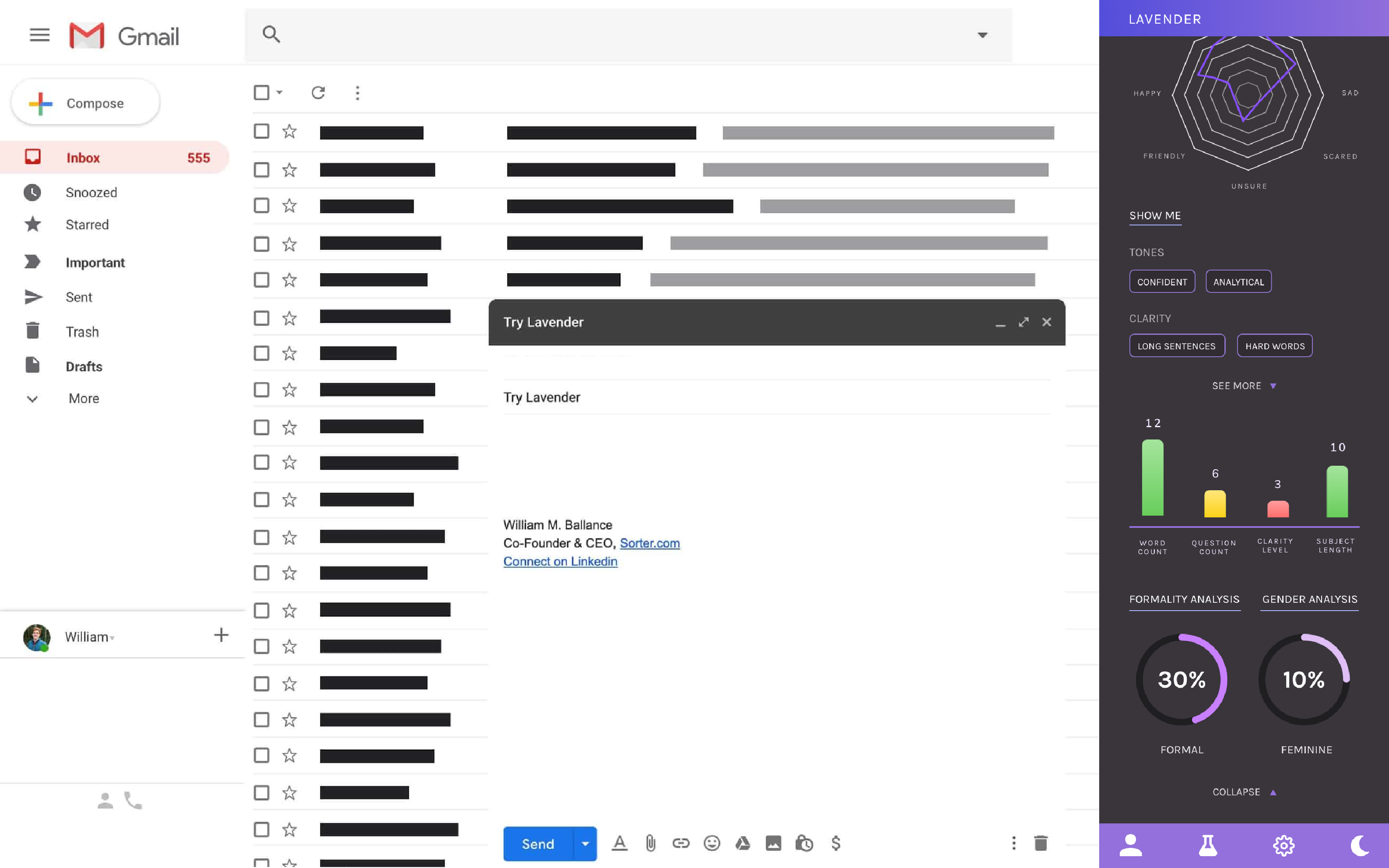Open the Connect on Linkedin link
Screen dimensions: 1389x868
point(560,562)
